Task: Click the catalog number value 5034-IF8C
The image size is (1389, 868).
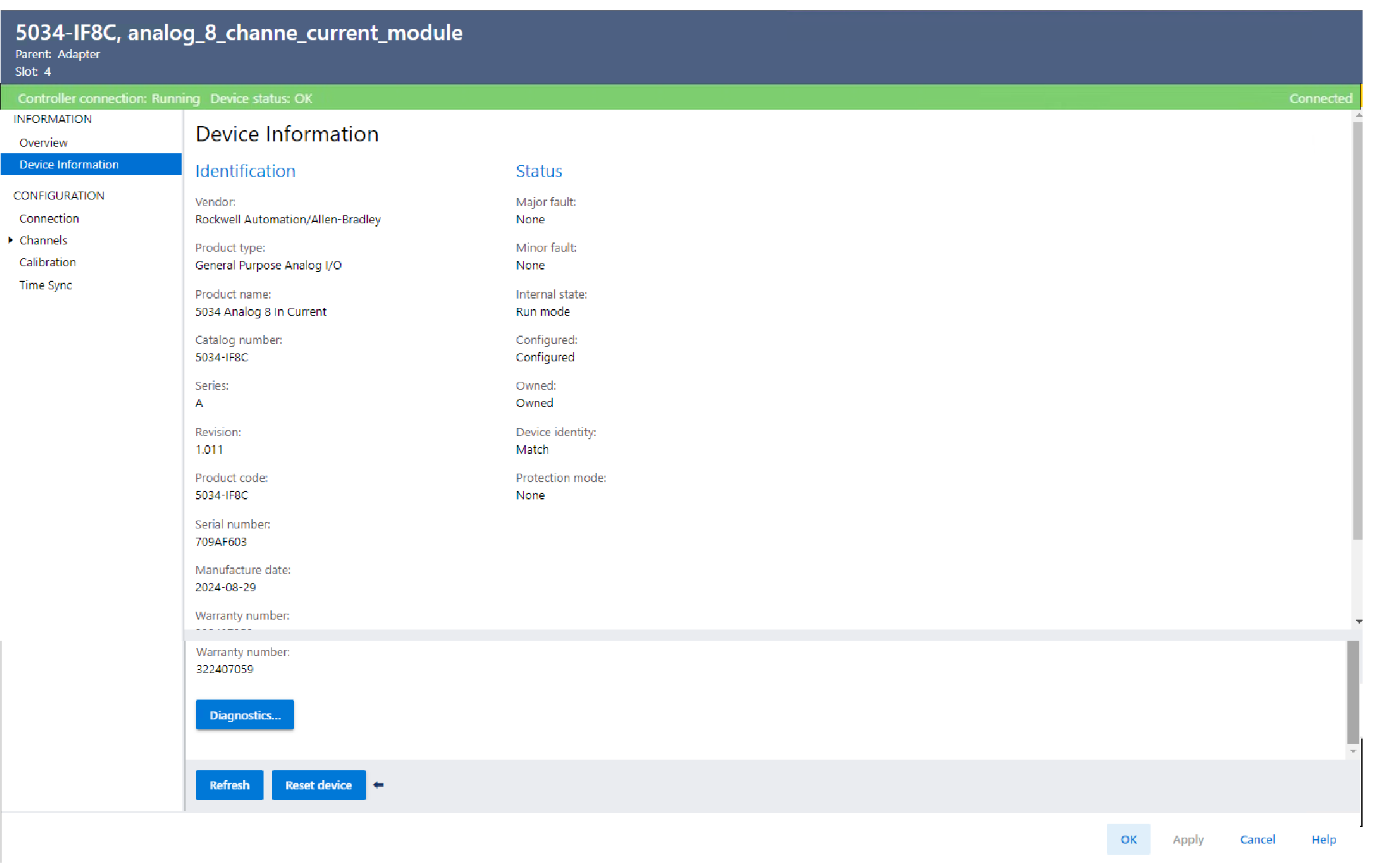Action: pyautogui.click(x=222, y=357)
